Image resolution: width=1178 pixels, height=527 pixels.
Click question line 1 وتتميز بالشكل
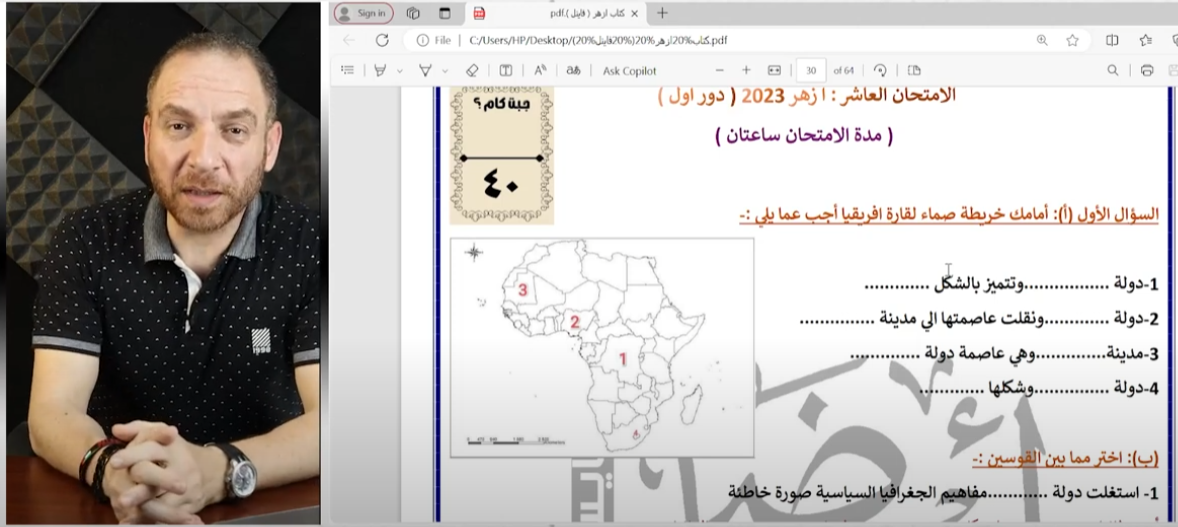[1011, 284]
